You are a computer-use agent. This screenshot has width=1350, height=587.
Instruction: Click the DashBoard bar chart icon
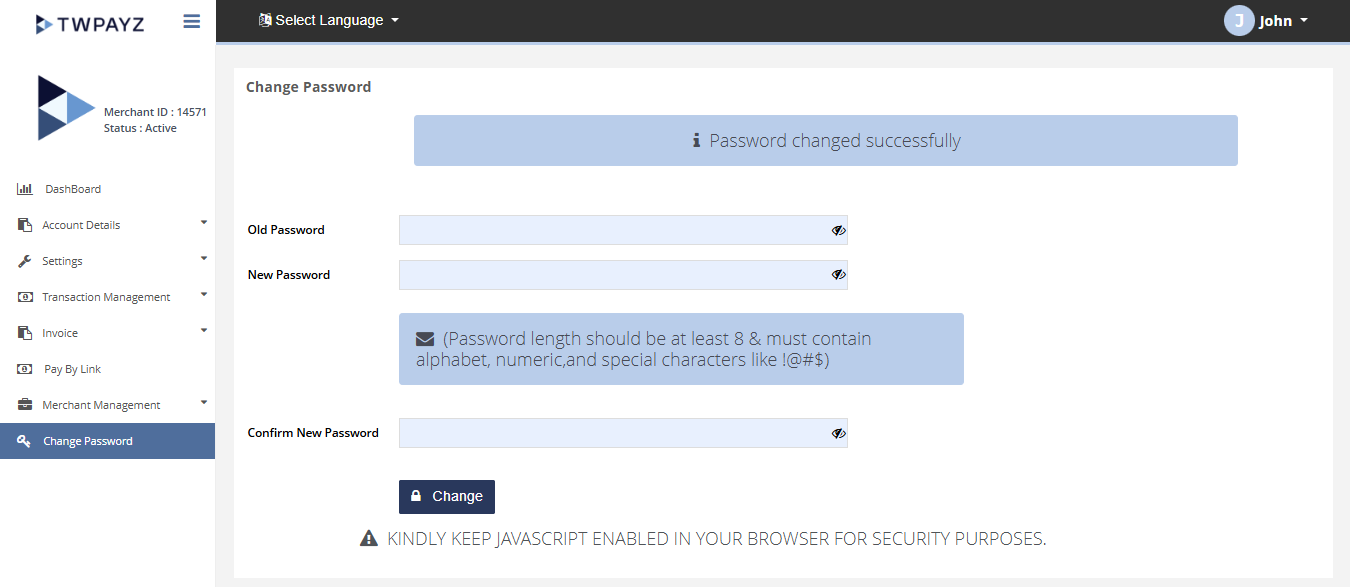(x=25, y=189)
